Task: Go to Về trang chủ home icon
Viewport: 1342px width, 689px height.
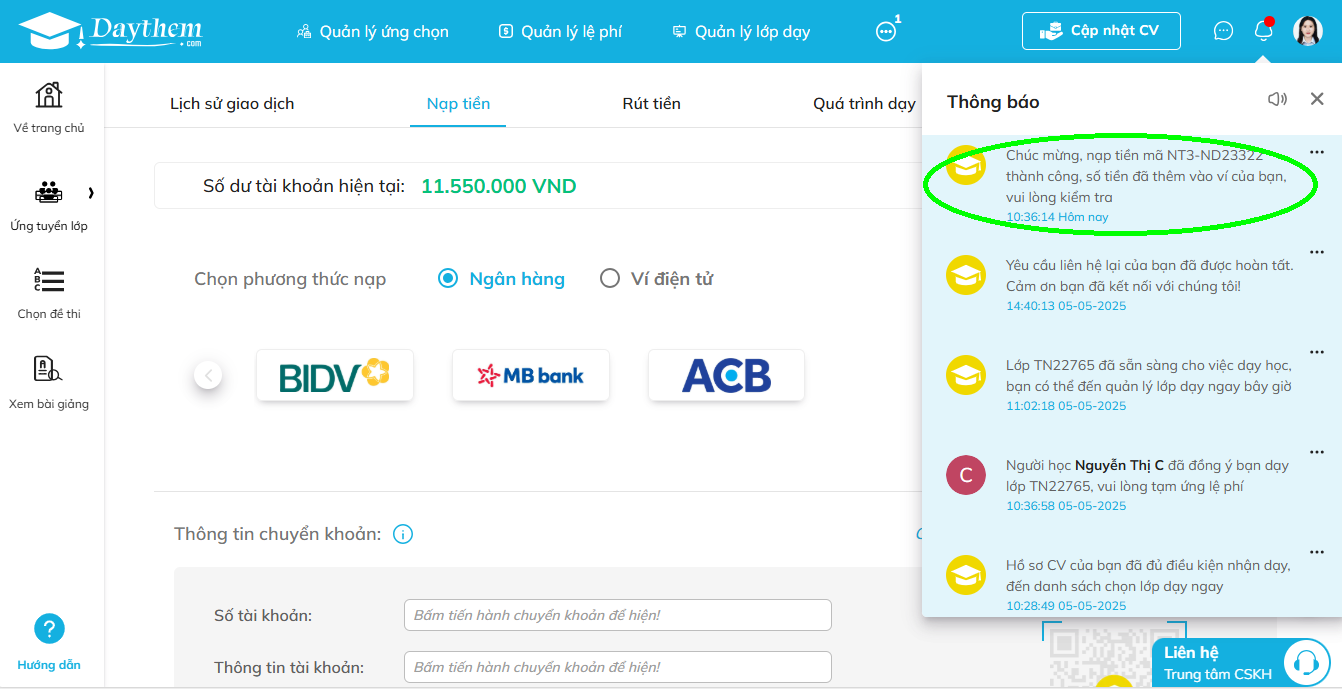Action: [x=48, y=108]
